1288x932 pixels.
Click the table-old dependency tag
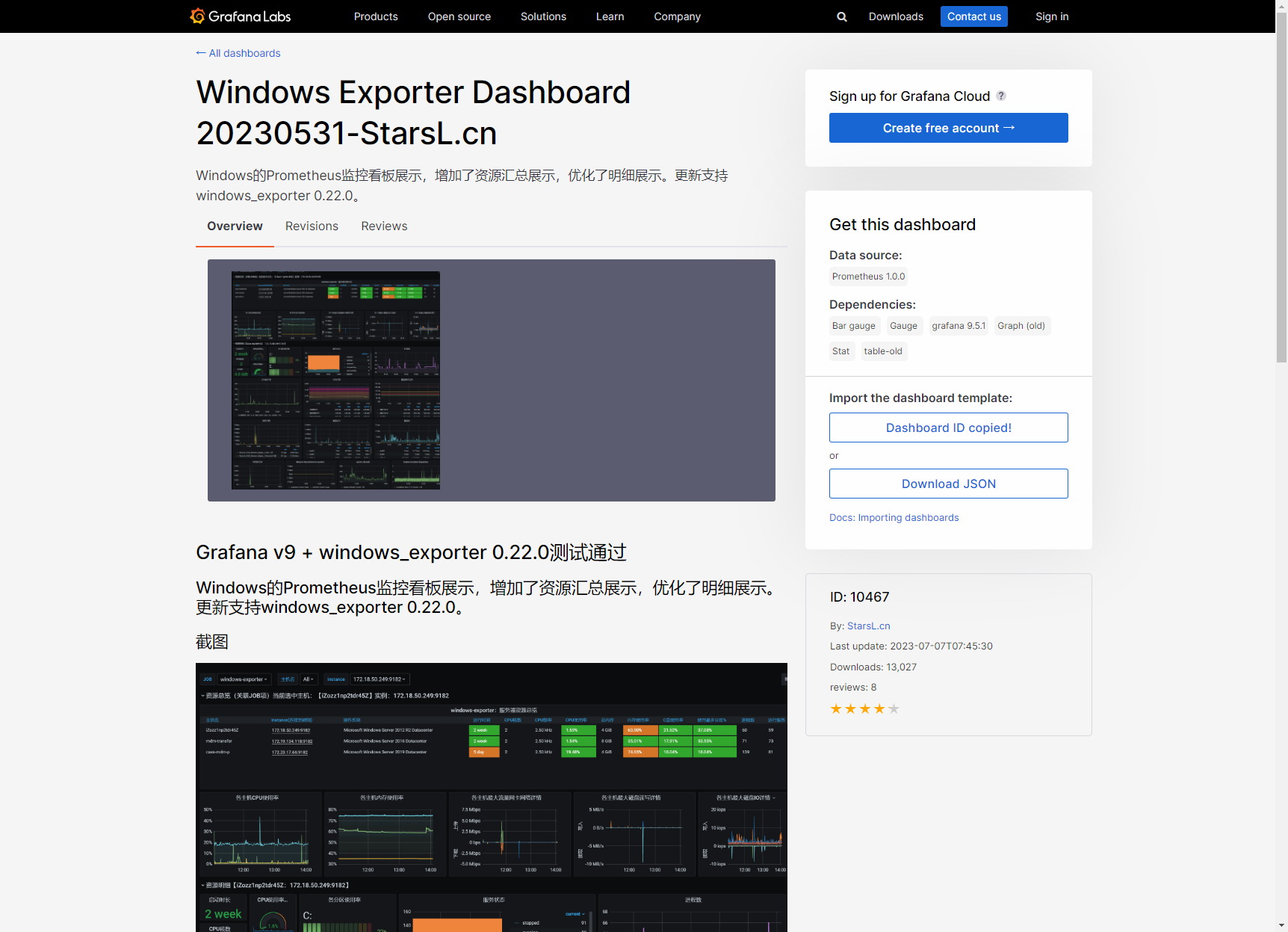(x=884, y=351)
